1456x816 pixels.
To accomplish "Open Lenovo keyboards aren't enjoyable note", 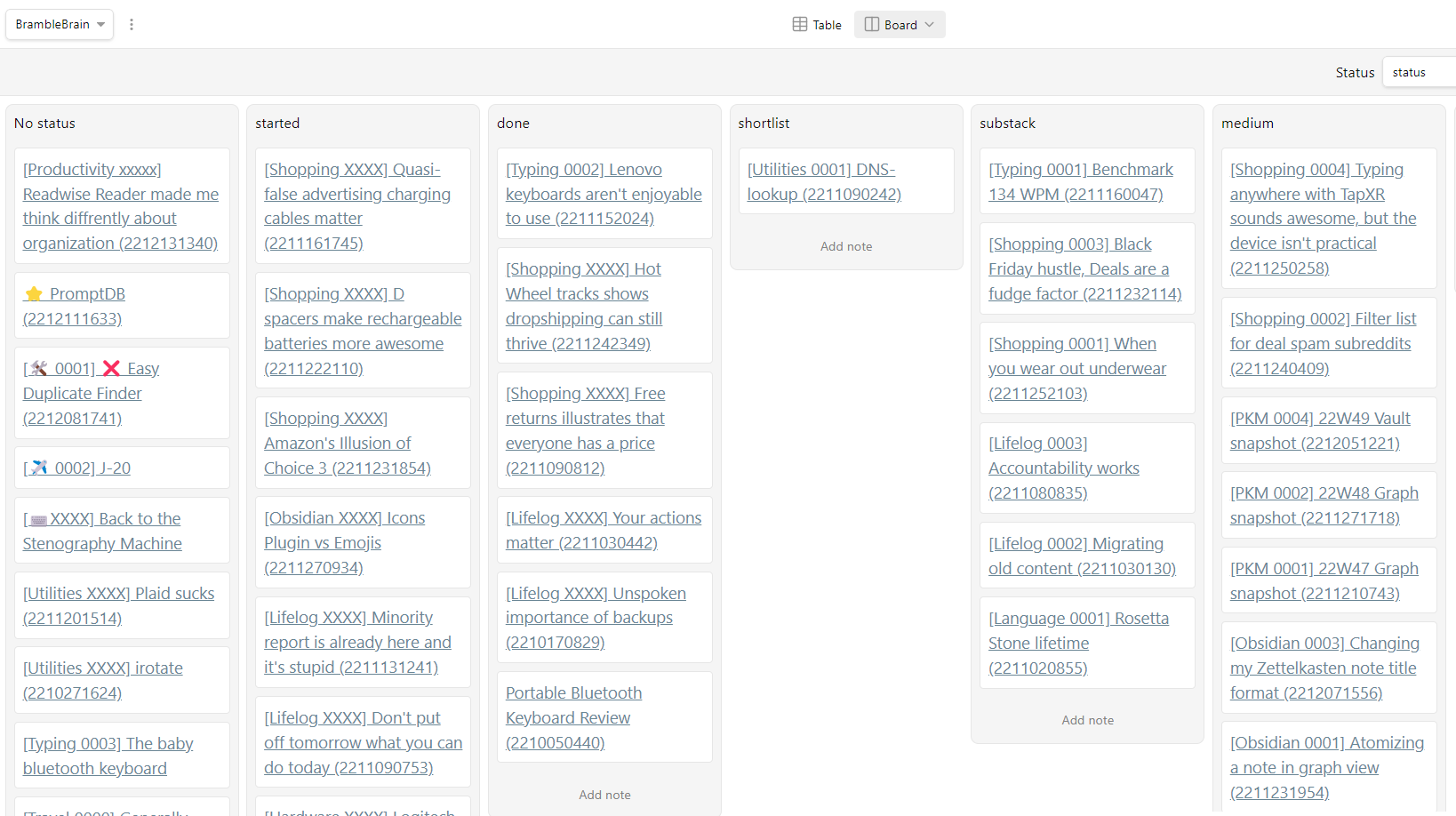I will click(604, 194).
